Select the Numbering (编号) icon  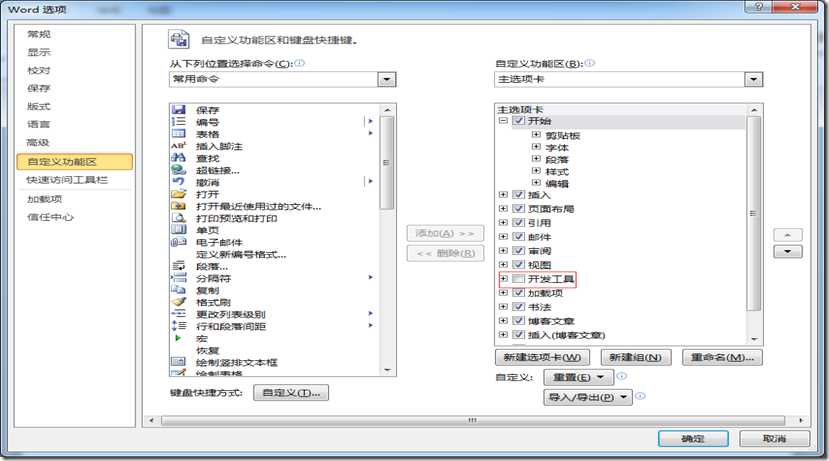179,122
